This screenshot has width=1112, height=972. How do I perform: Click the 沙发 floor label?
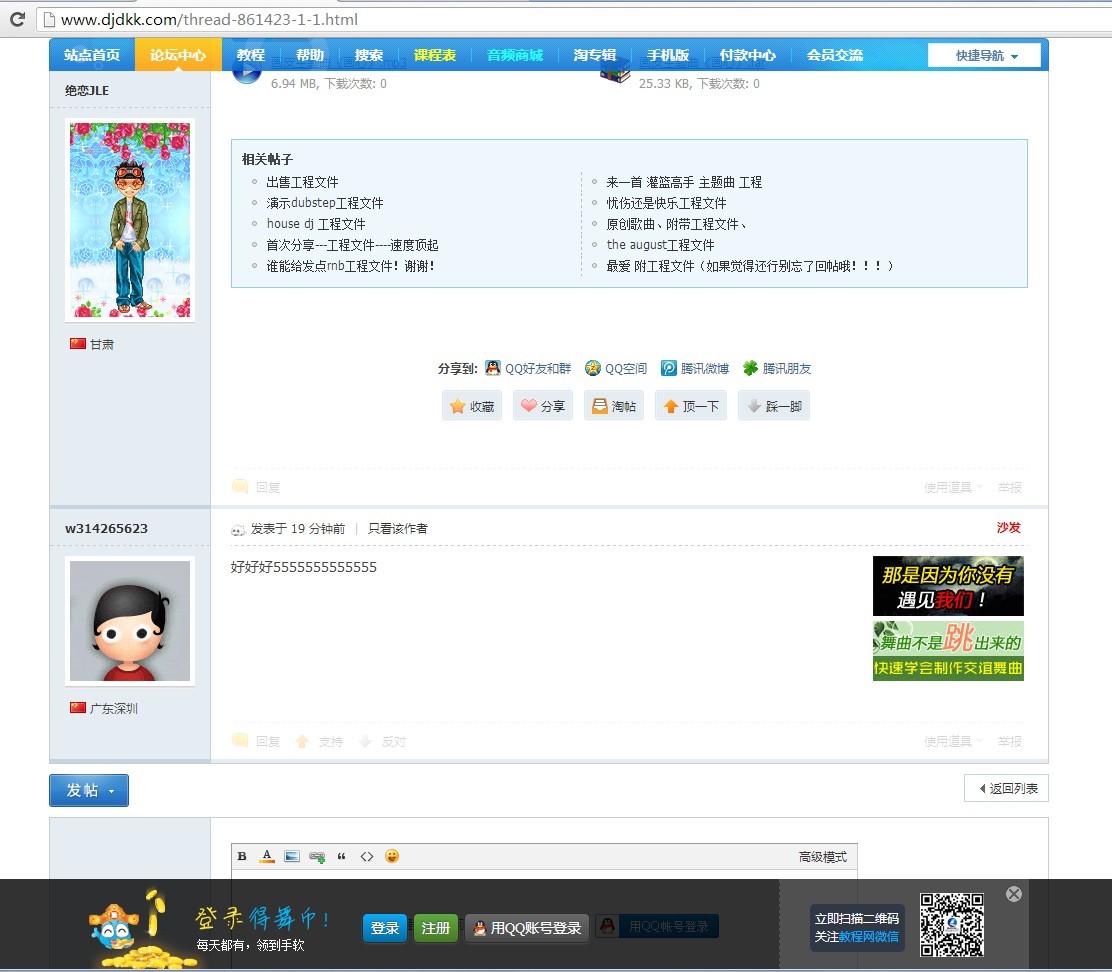(x=1008, y=527)
